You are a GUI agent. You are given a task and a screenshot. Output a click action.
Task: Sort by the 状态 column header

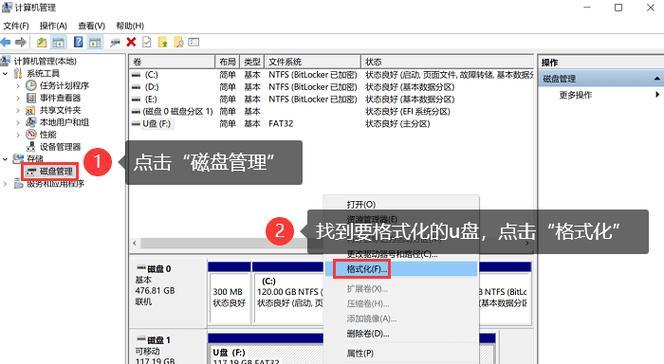(x=447, y=62)
